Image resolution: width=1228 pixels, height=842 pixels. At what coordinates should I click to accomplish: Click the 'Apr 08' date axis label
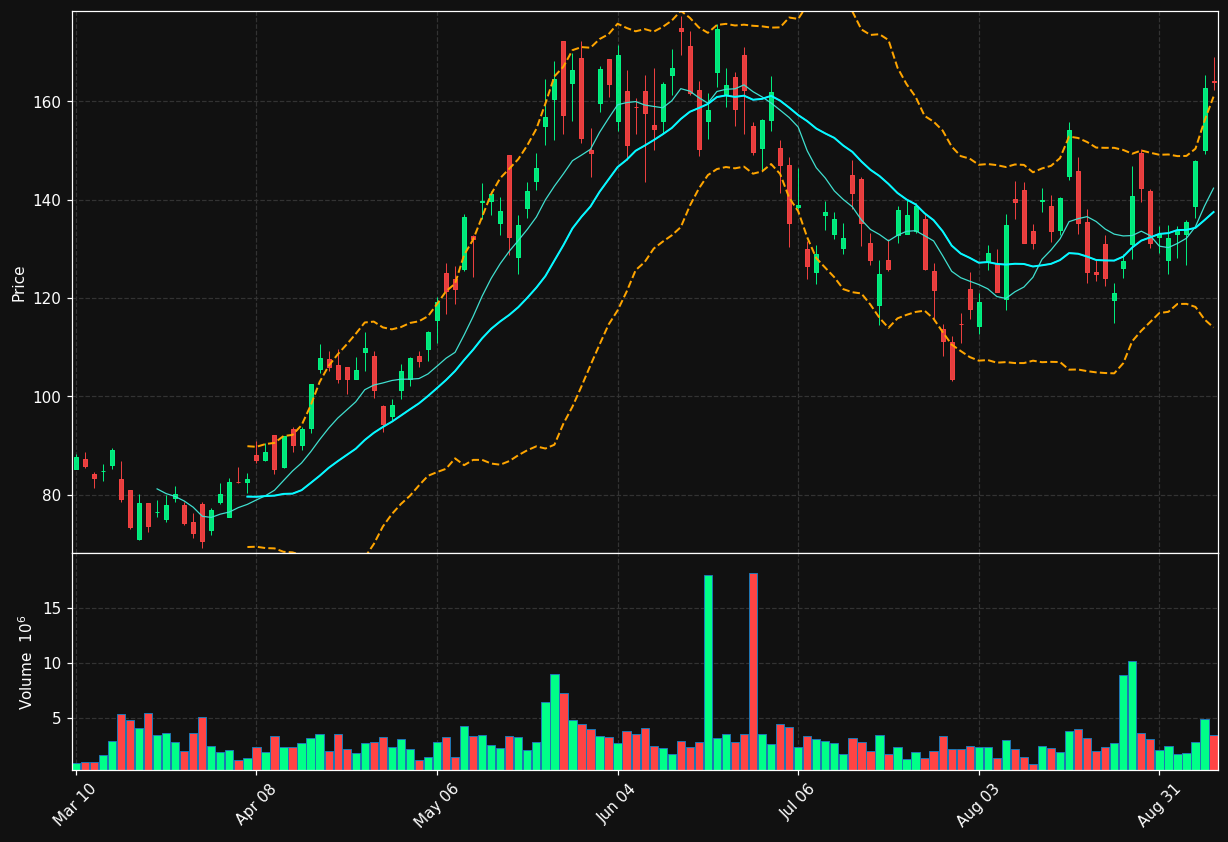255,804
